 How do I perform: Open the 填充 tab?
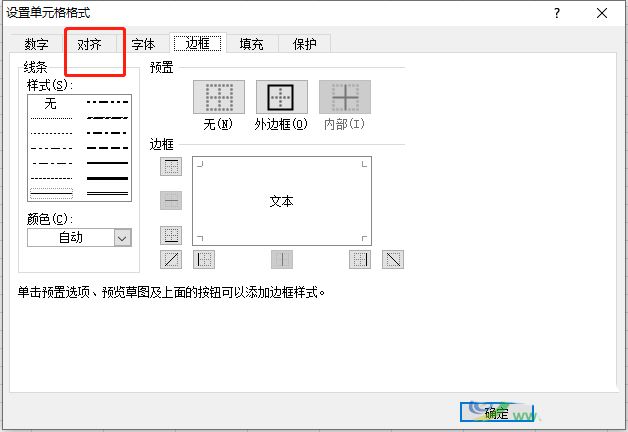252,44
